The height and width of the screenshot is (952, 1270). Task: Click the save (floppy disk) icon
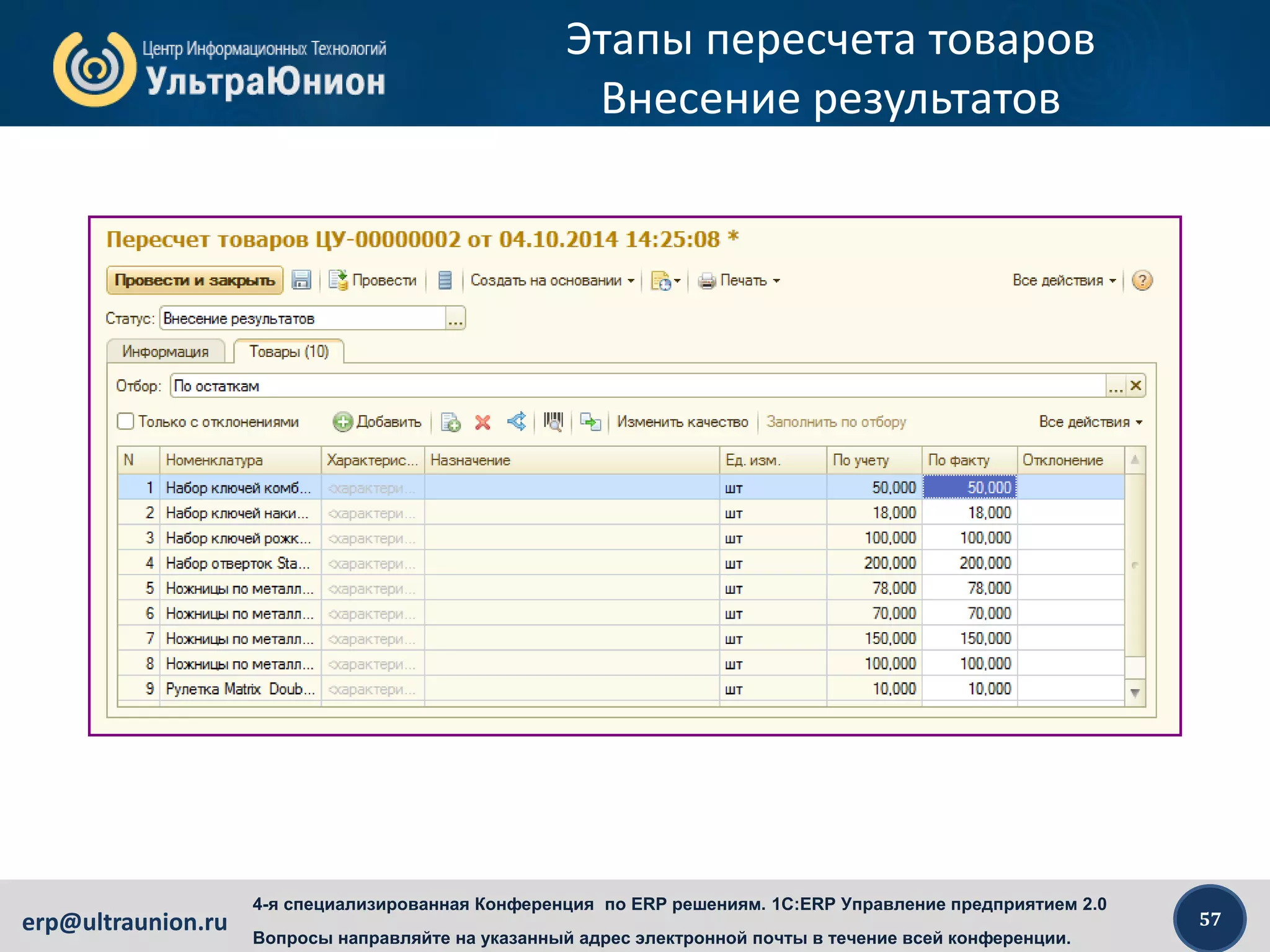click(x=301, y=280)
